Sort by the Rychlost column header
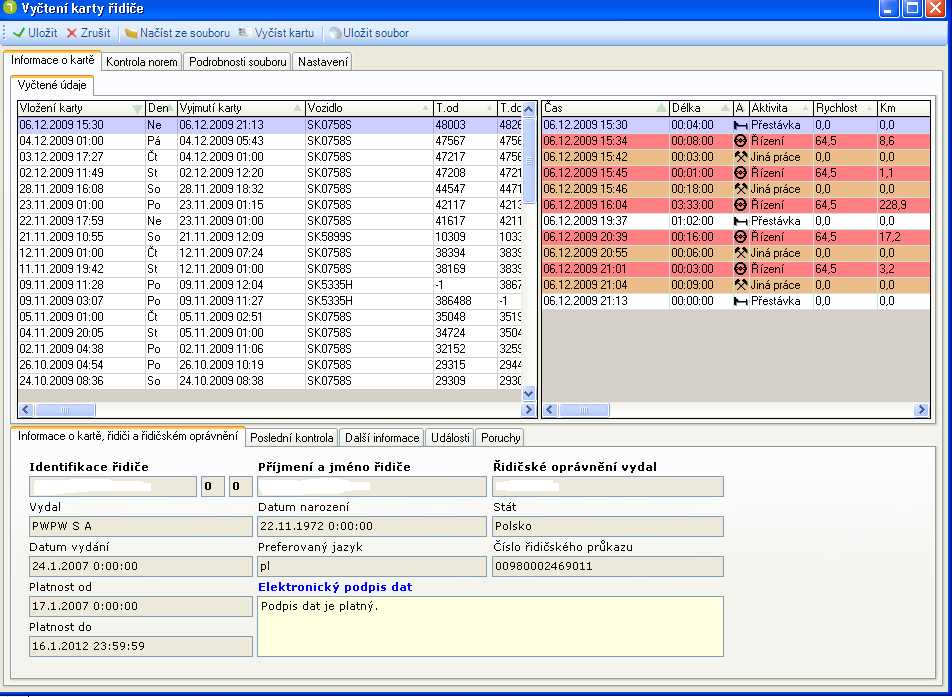Viewport: 952px width, 697px height. tap(845, 108)
